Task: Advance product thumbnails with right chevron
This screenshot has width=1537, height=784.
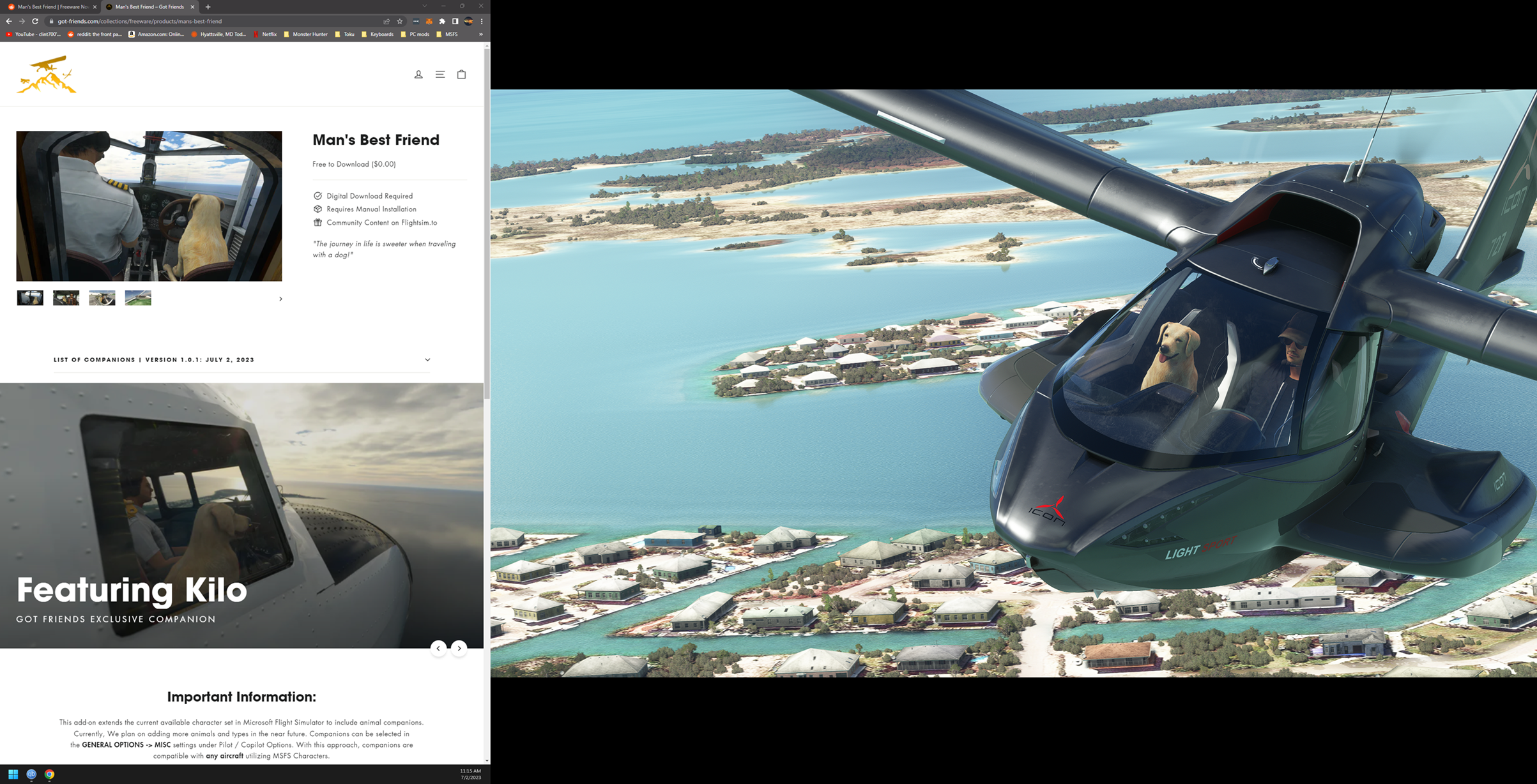Action: tap(280, 299)
